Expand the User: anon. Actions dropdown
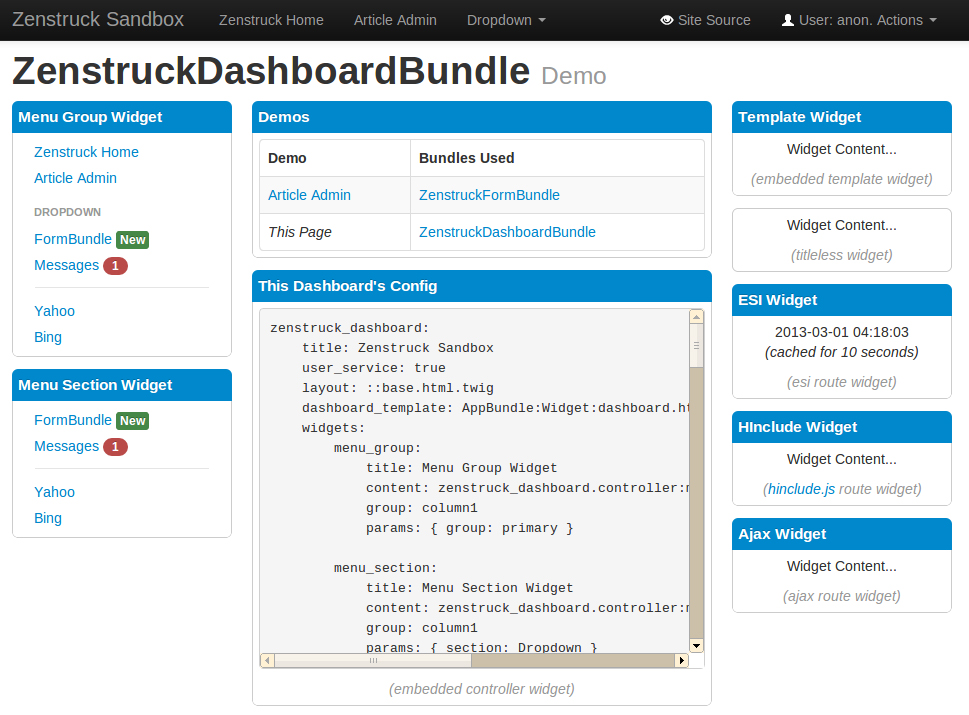Screen dimensions: 969x715 tap(860, 20)
